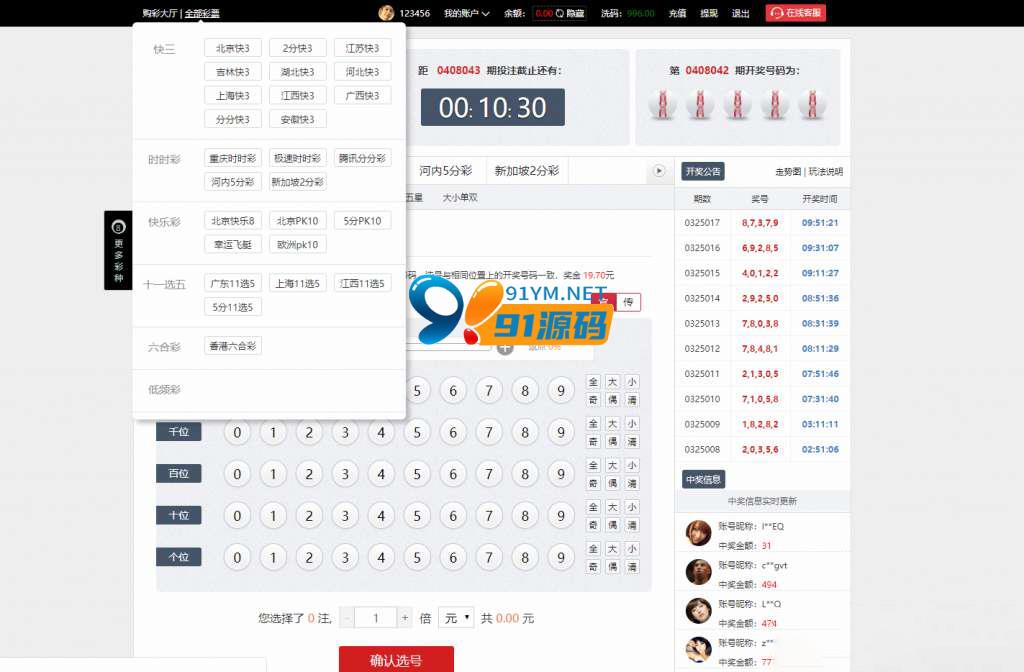This screenshot has width=1024, height=672.
Task: Click the result 6,9,2,8,5 in the table
Action: 760,248
